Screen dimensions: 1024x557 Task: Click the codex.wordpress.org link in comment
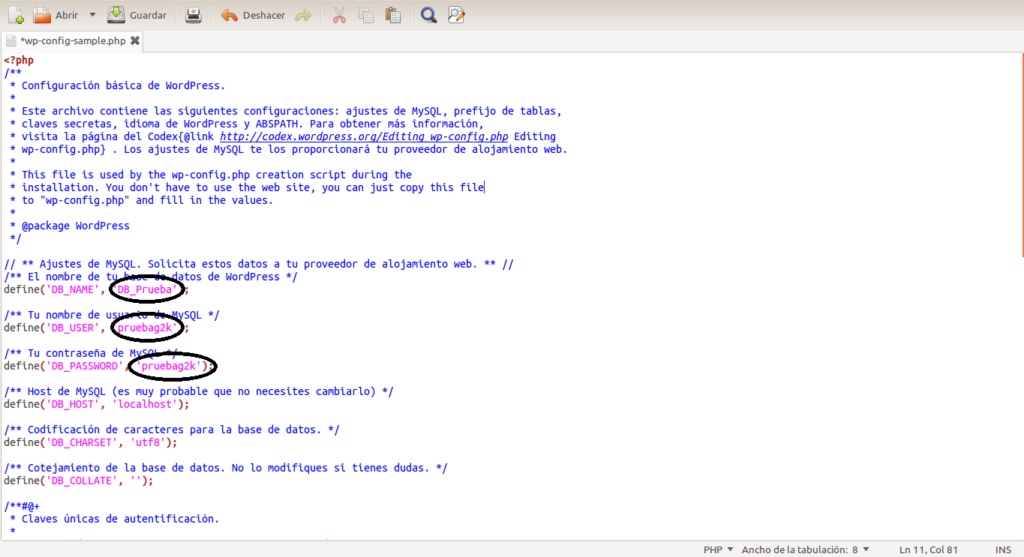click(x=364, y=136)
